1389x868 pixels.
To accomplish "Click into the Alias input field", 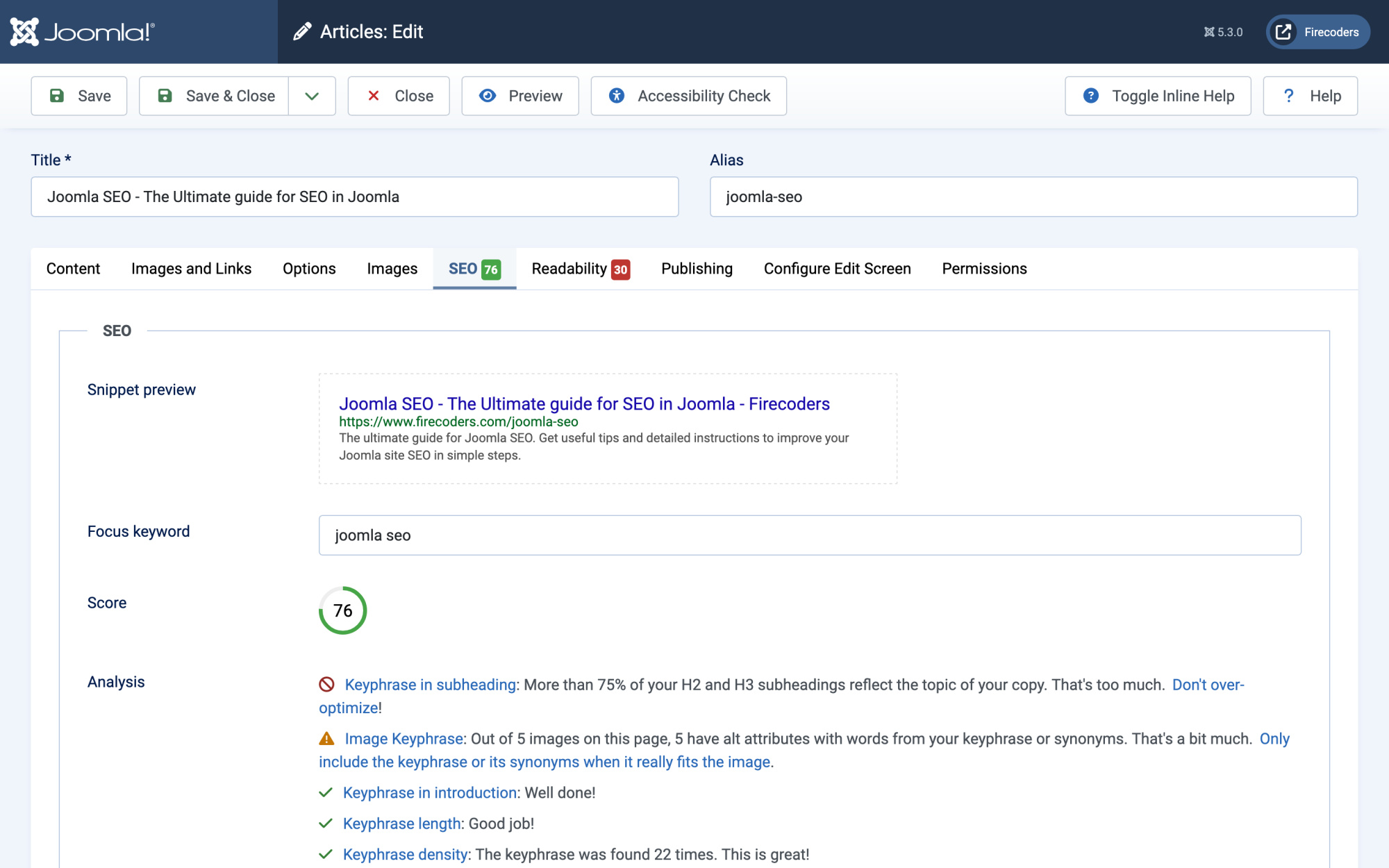I will 1033,197.
